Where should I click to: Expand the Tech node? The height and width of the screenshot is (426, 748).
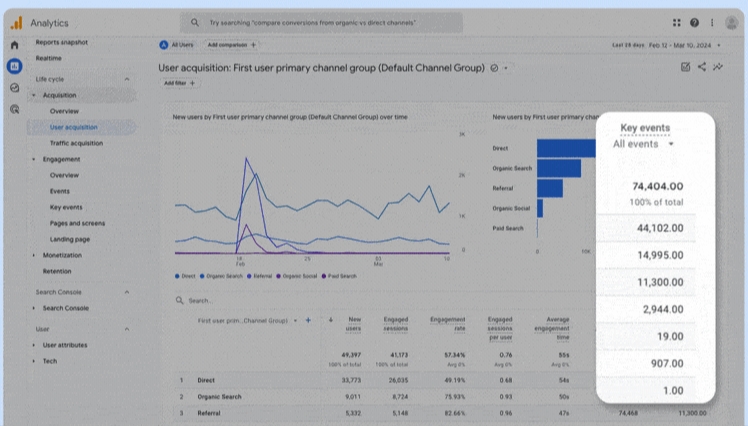click(33, 361)
